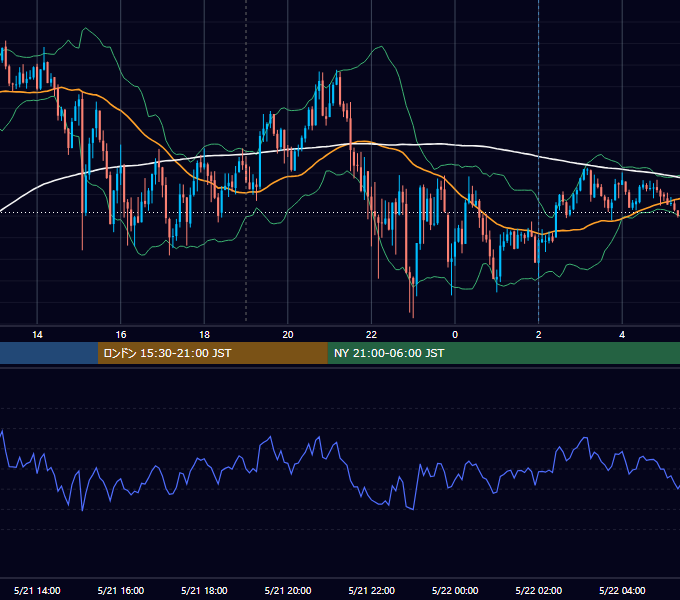Click the NY 21:00-06:00 JST session bar
The height and width of the screenshot is (600, 680).
[x=503, y=353]
